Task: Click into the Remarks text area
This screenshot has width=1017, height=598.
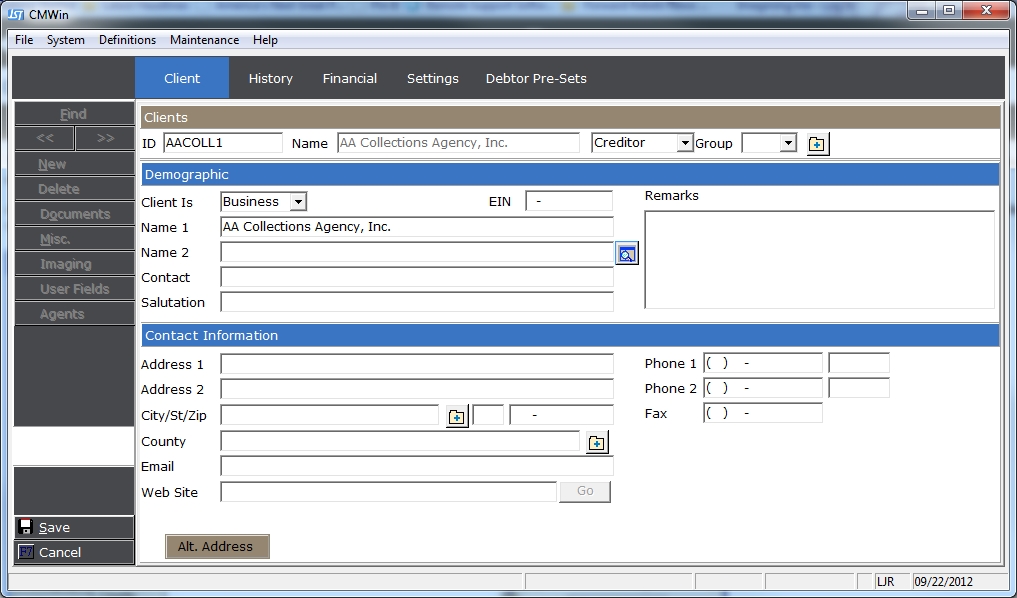Action: point(819,259)
